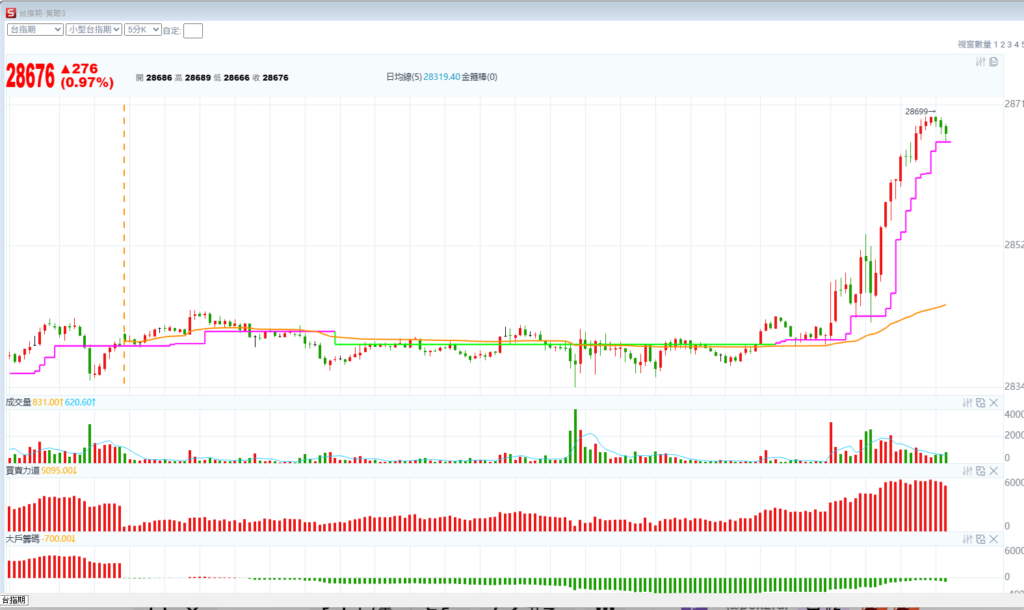The width and height of the screenshot is (1024, 610).
Task: Swap indicator in 大戶籌碼 panel
Action: click(x=980, y=539)
